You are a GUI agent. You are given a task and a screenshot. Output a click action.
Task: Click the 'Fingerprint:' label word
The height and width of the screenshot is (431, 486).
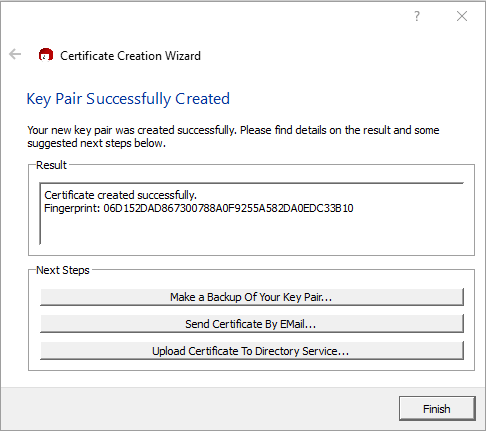pyautogui.click(x=72, y=208)
